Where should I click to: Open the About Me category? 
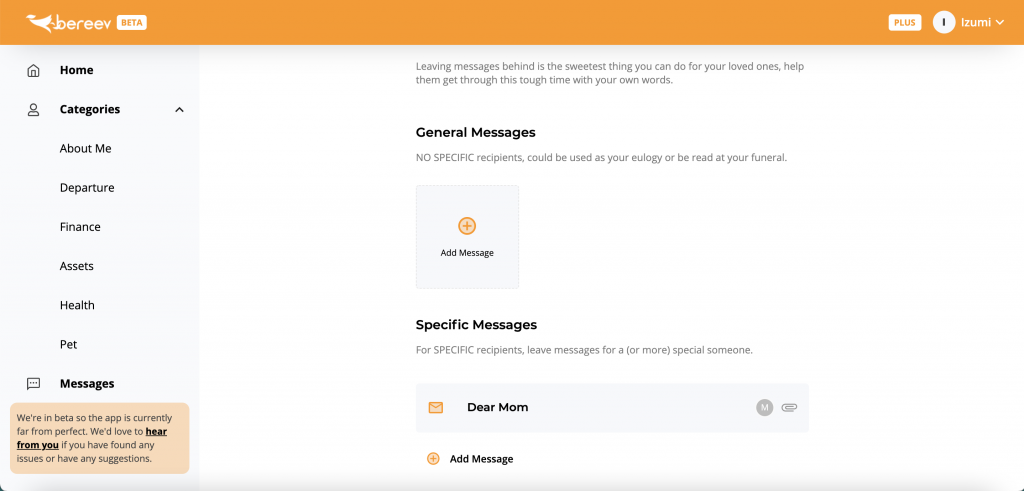86,148
